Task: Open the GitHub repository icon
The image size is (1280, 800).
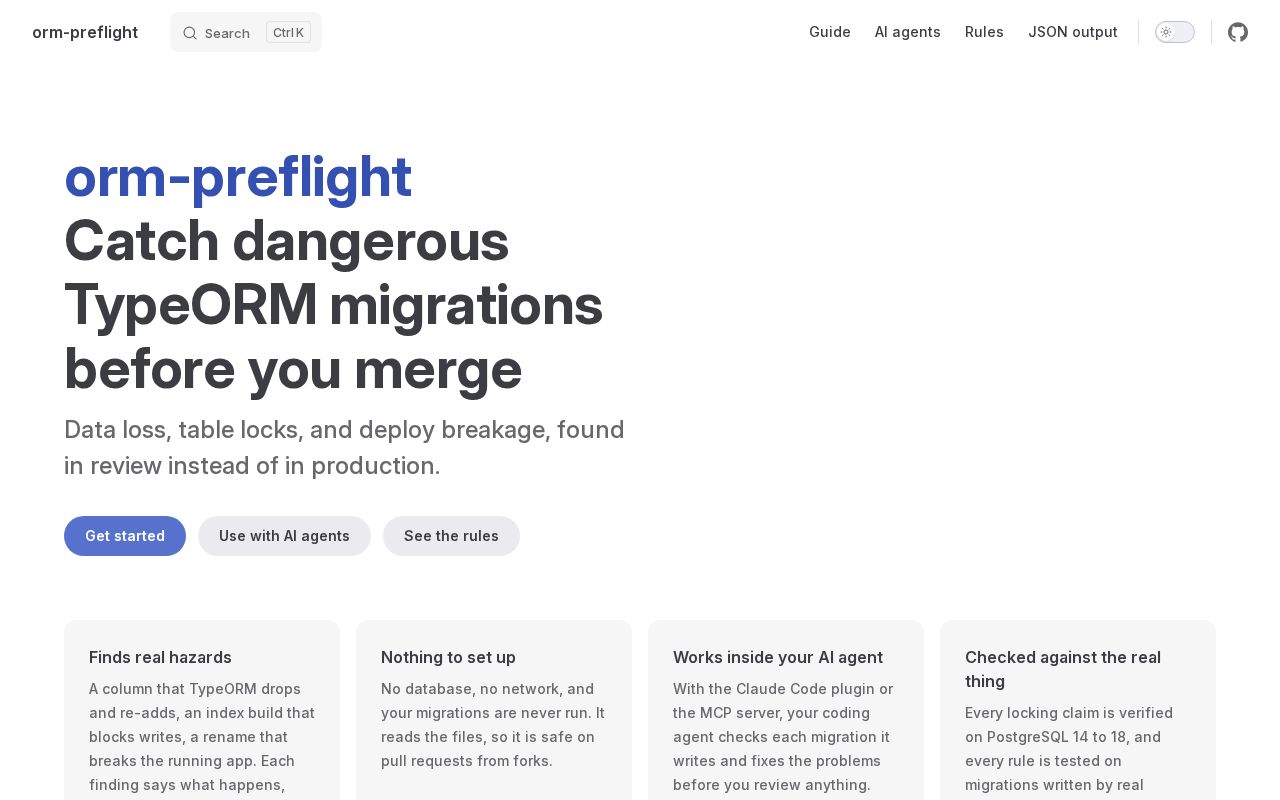Action: tap(1238, 32)
